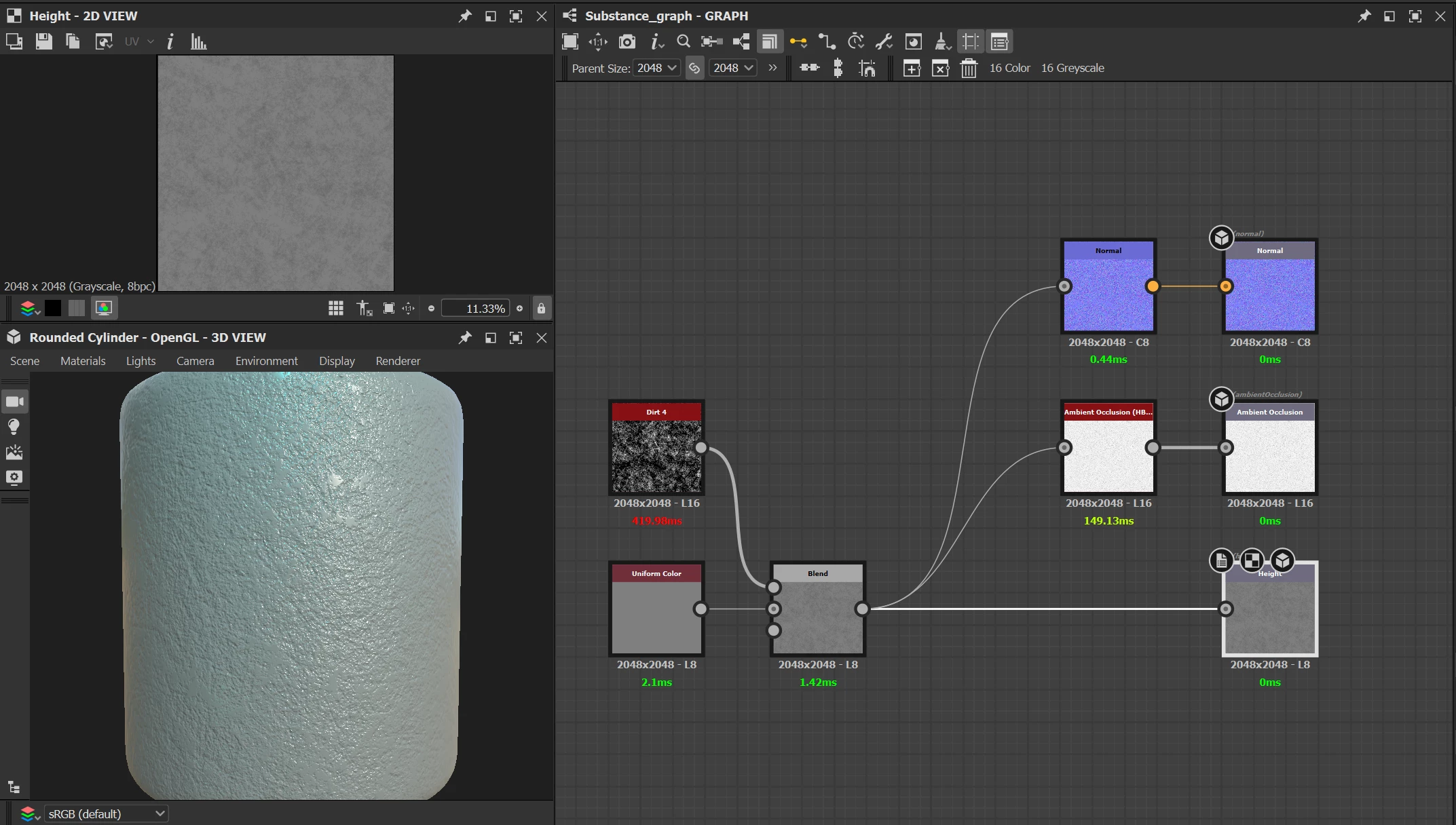Open the Materials menu in 3D view
Viewport: 1456px width, 825px height.
click(83, 361)
